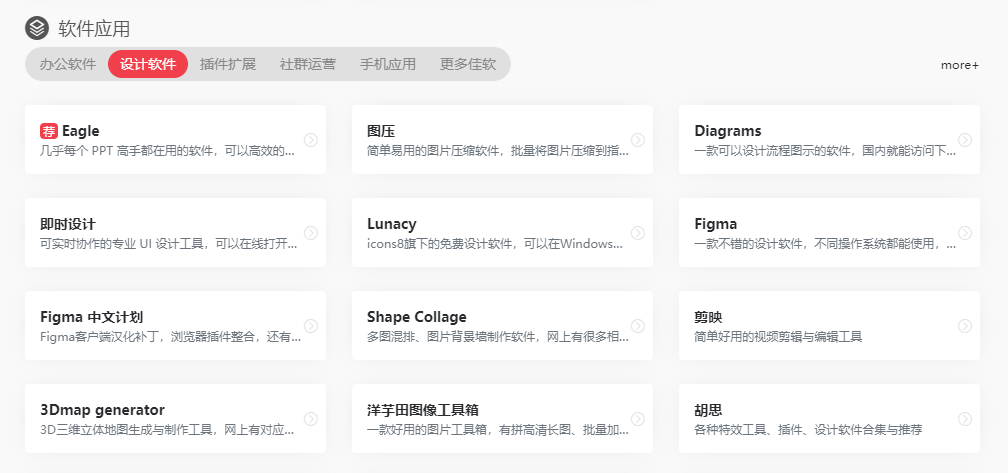The height and width of the screenshot is (473, 1008).
Task: Open the Diagrams title link
Action: [x=728, y=131]
